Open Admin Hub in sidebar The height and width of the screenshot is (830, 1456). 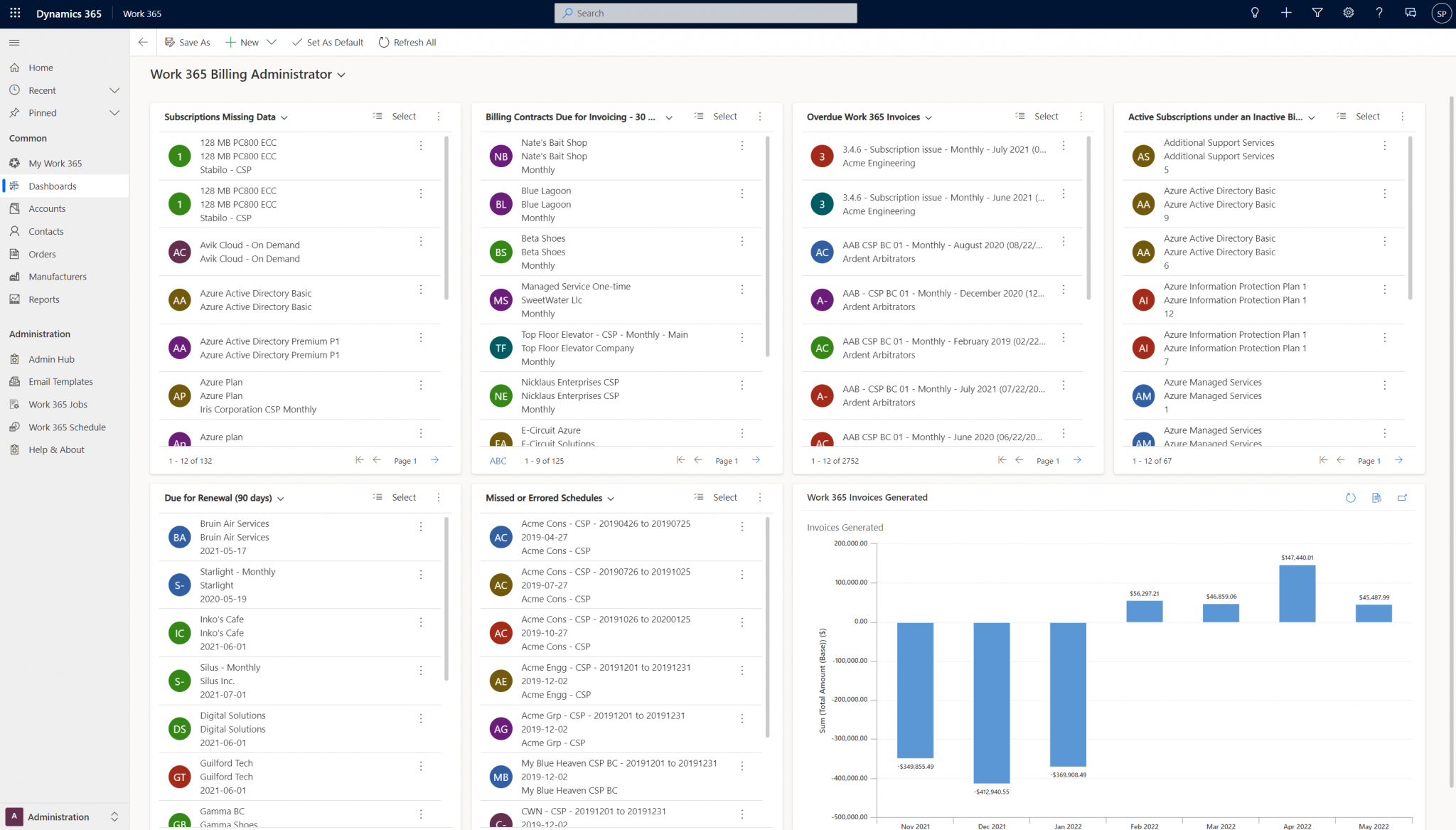[51, 359]
